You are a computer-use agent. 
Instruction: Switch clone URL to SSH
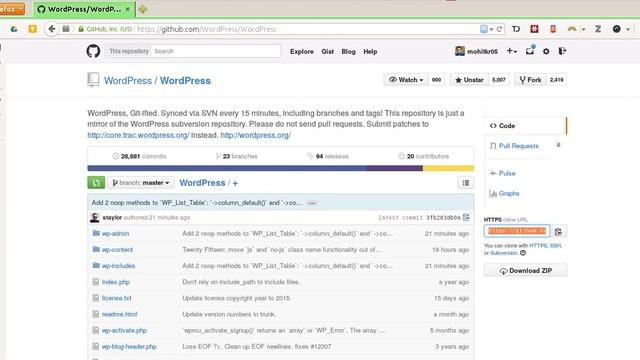coord(555,246)
